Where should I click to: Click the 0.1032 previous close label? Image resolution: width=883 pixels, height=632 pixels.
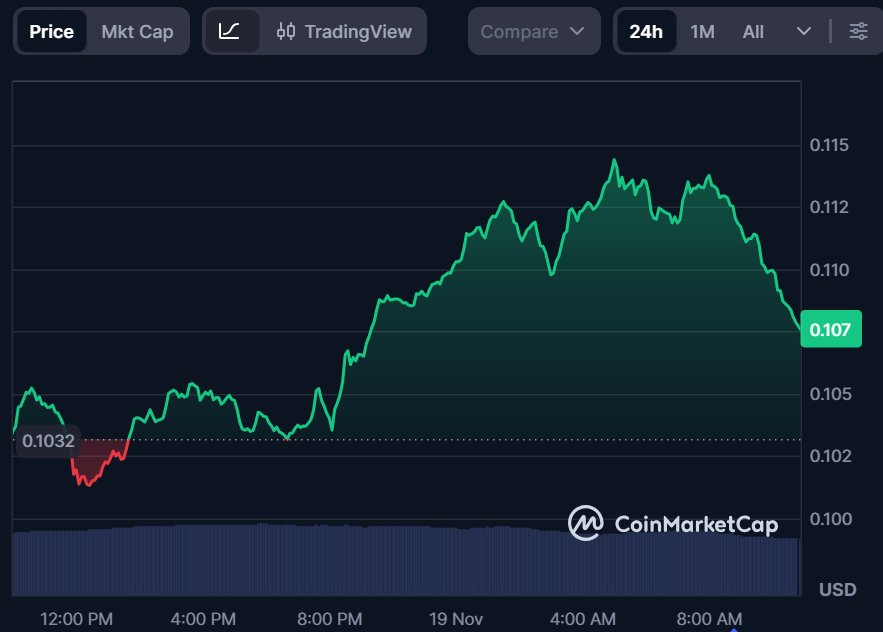pyautogui.click(x=47, y=440)
